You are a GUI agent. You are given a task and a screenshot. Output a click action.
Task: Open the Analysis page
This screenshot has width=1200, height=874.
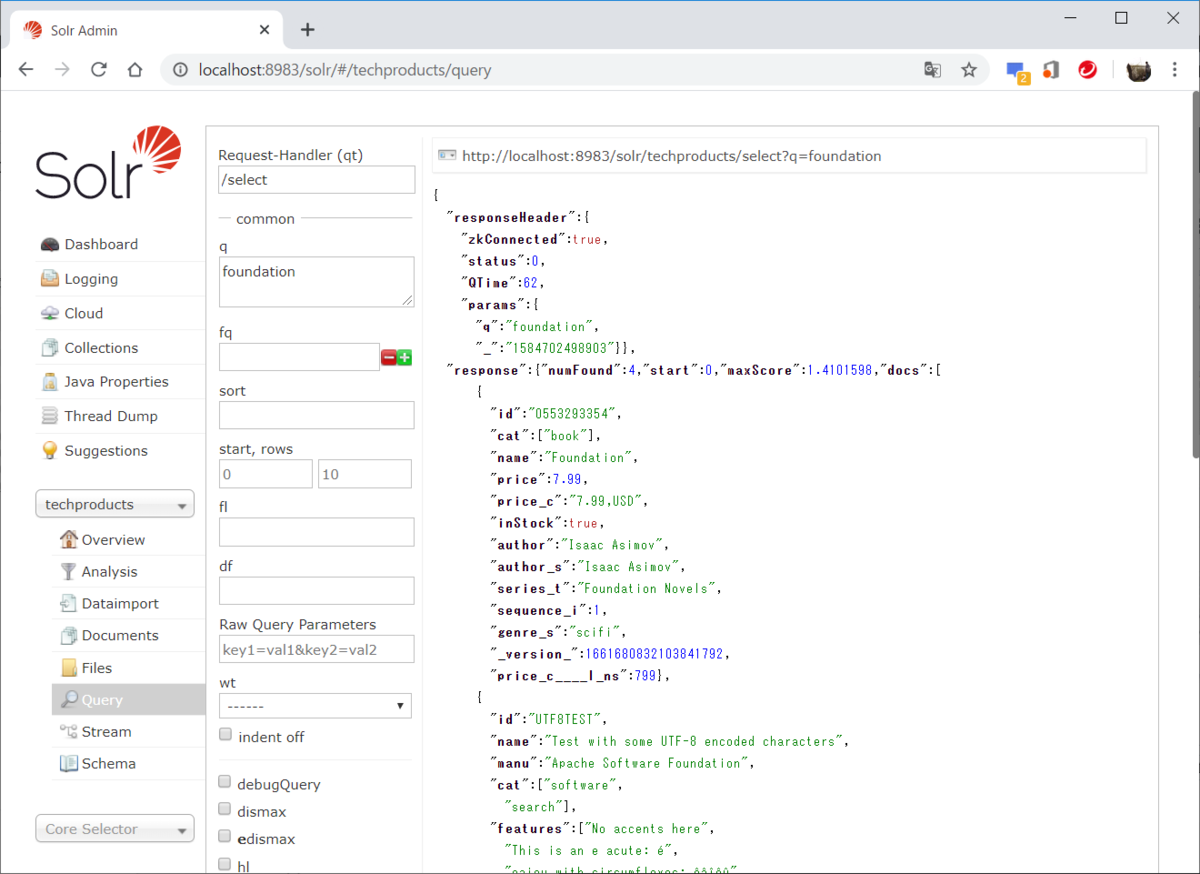tap(109, 571)
